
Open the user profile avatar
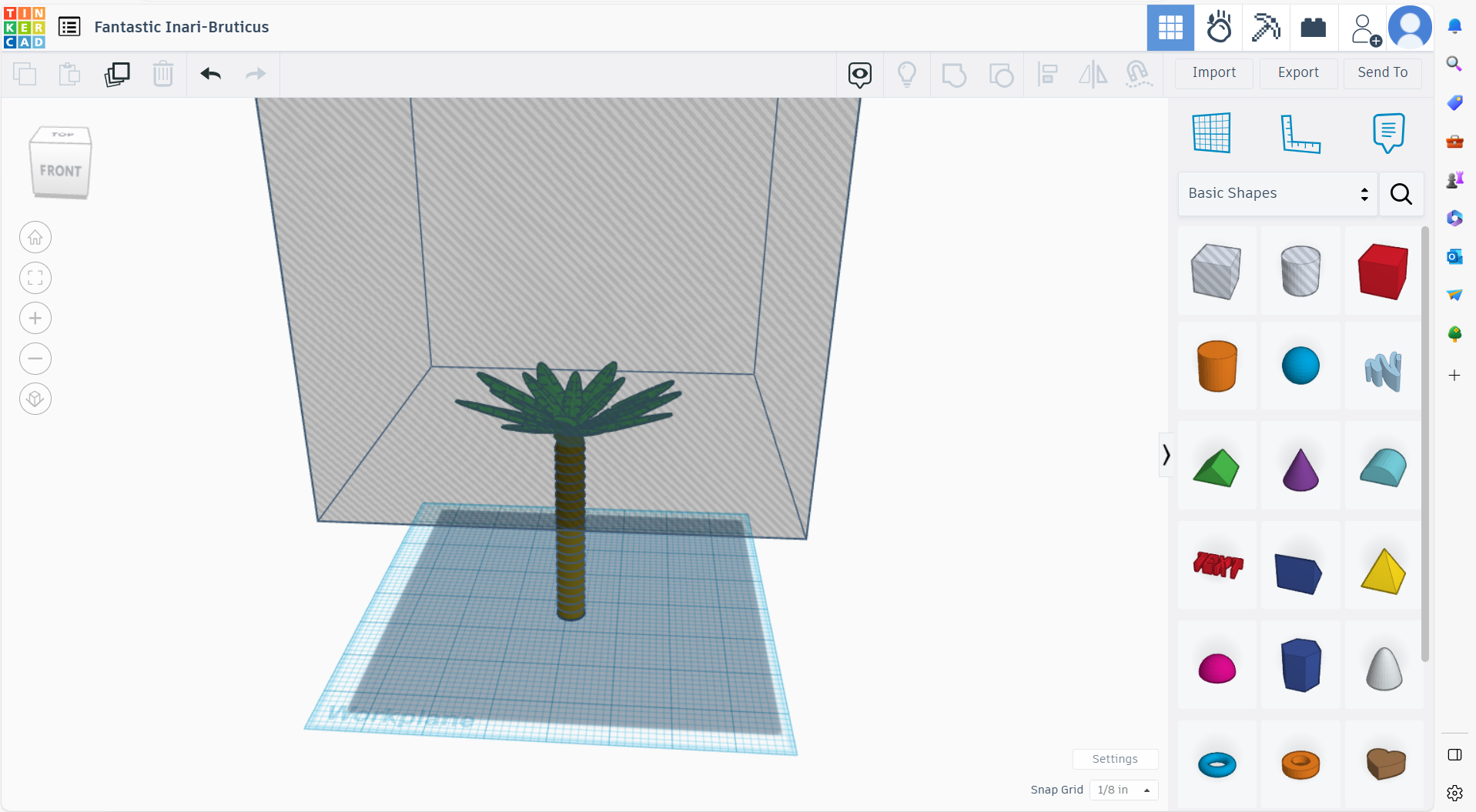1410,28
